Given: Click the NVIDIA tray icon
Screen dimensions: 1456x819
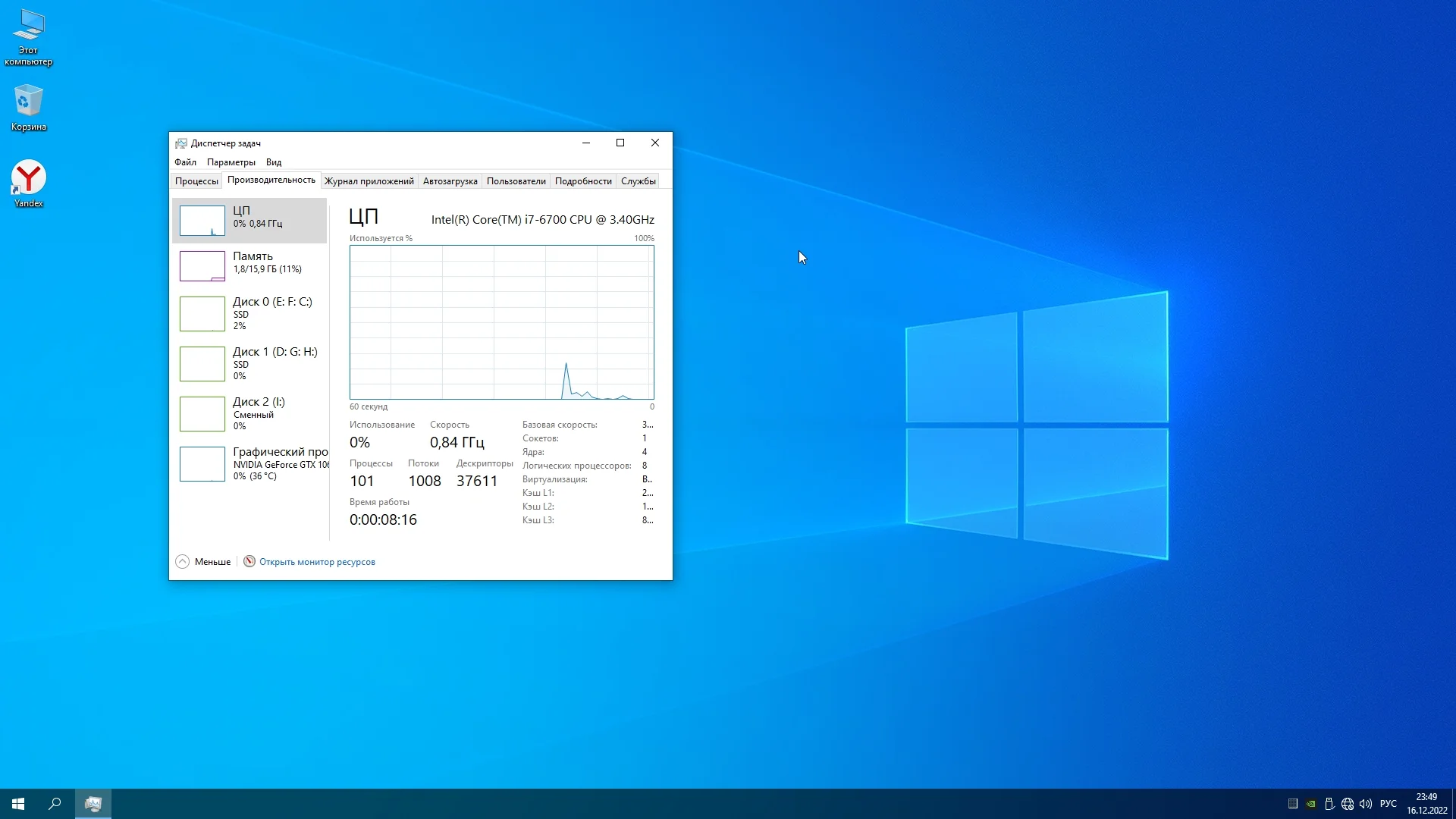Looking at the screenshot, I should point(1311,804).
